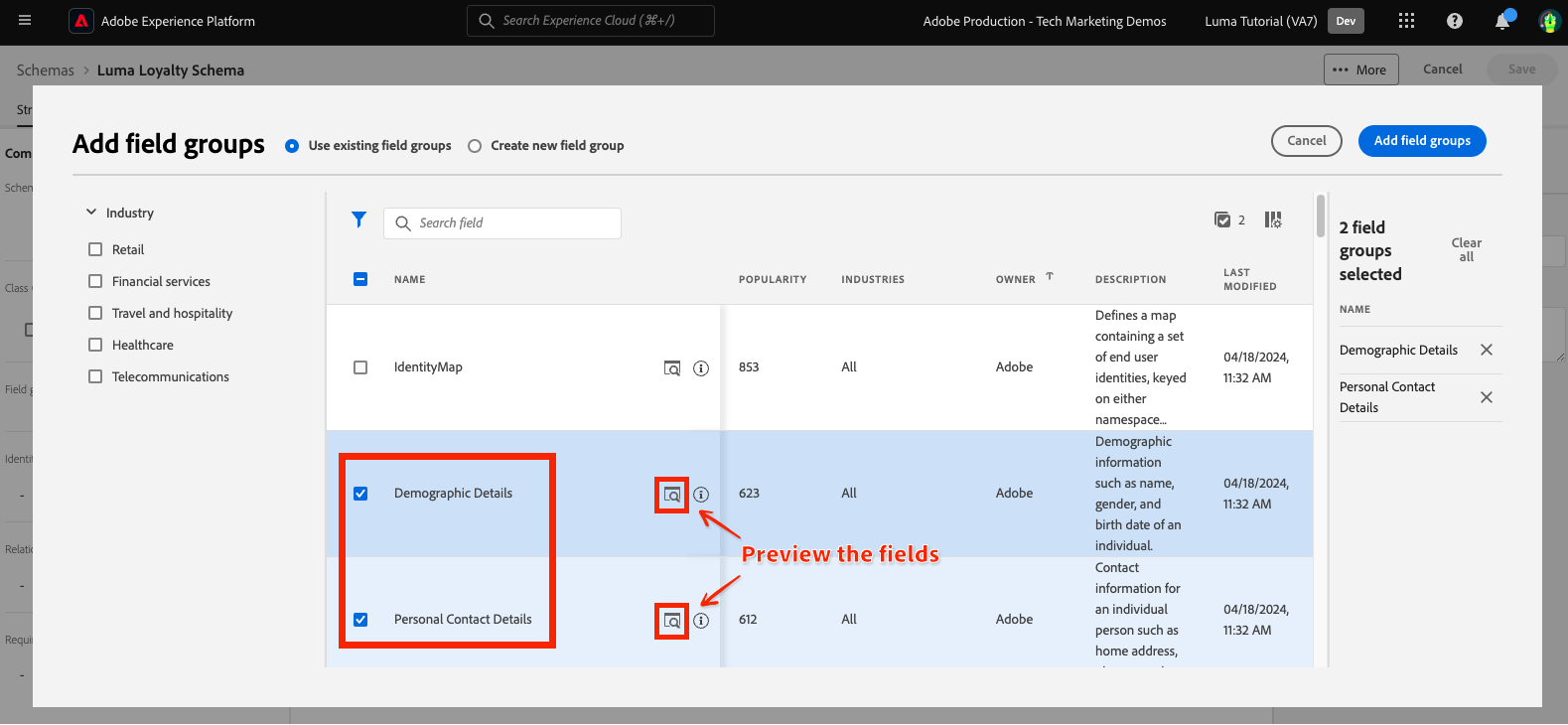Toggle Travel and hospitality checkbox
1568x725 pixels.
click(x=95, y=313)
